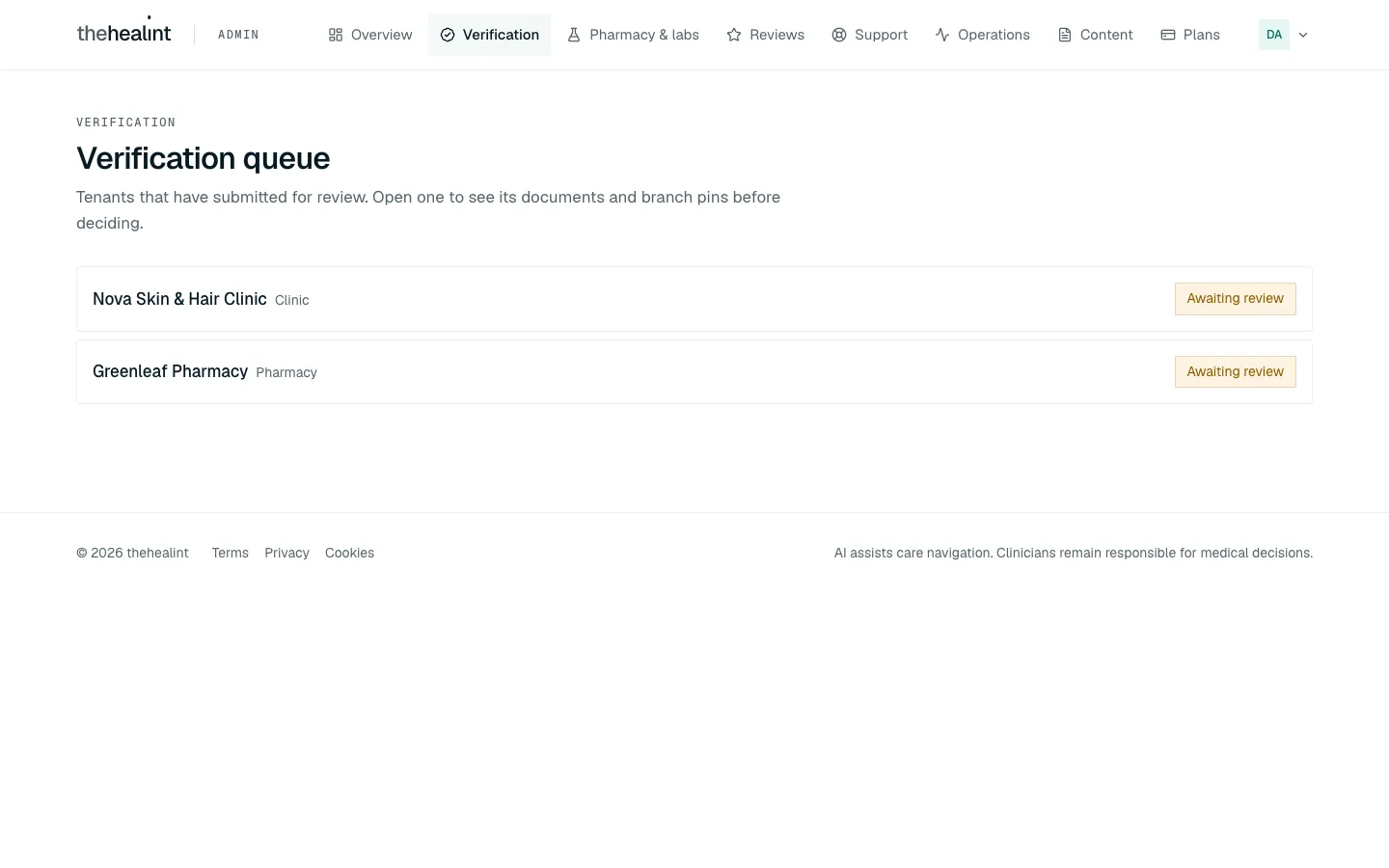Open Content nav label
The height and width of the screenshot is (868, 1389).
tap(1106, 35)
